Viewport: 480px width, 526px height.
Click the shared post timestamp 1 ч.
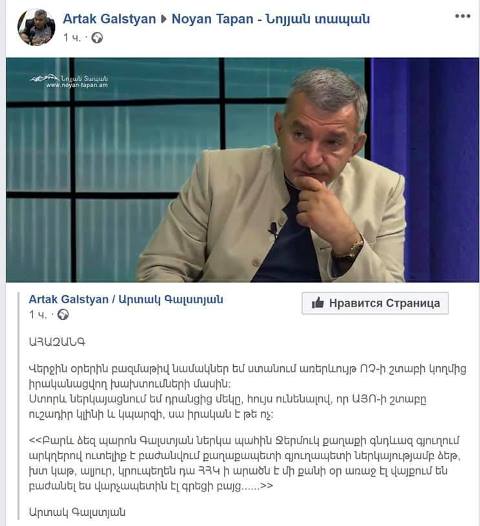click(38, 315)
